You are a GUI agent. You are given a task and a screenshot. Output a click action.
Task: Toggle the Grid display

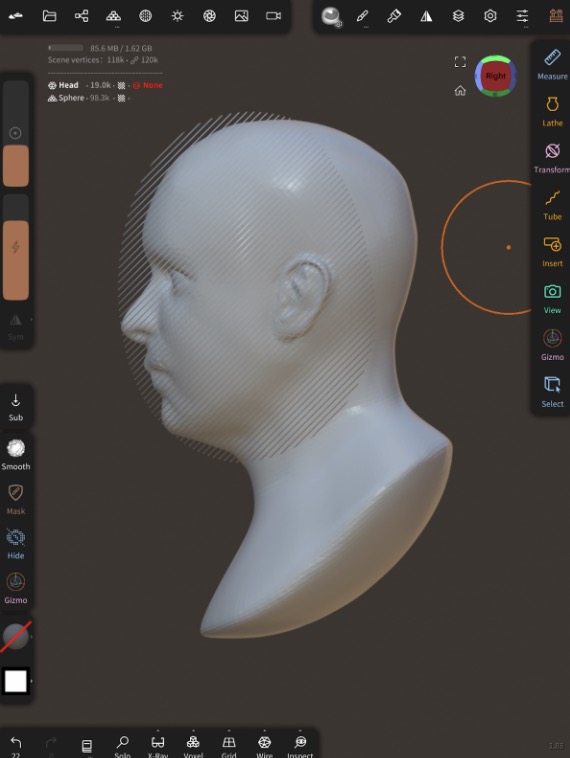tap(229, 745)
